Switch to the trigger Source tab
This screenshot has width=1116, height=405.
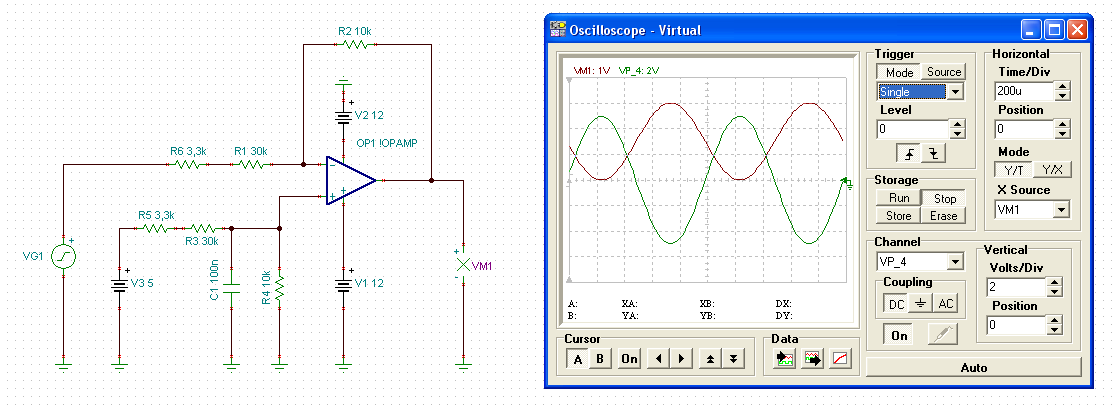(944, 72)
